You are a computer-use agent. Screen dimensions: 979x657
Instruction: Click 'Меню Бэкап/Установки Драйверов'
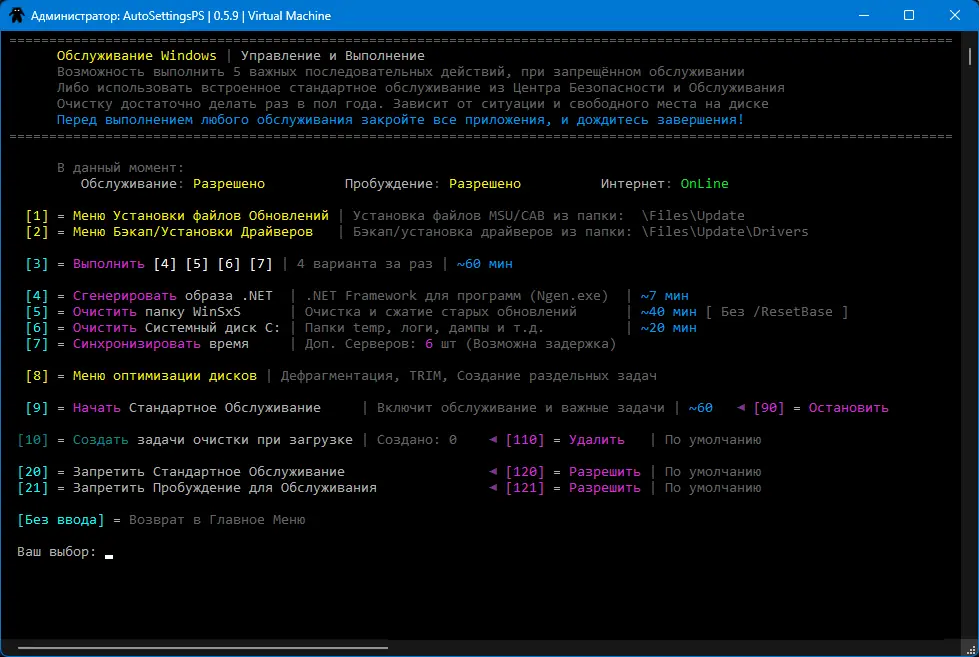(x=192, y=232)
